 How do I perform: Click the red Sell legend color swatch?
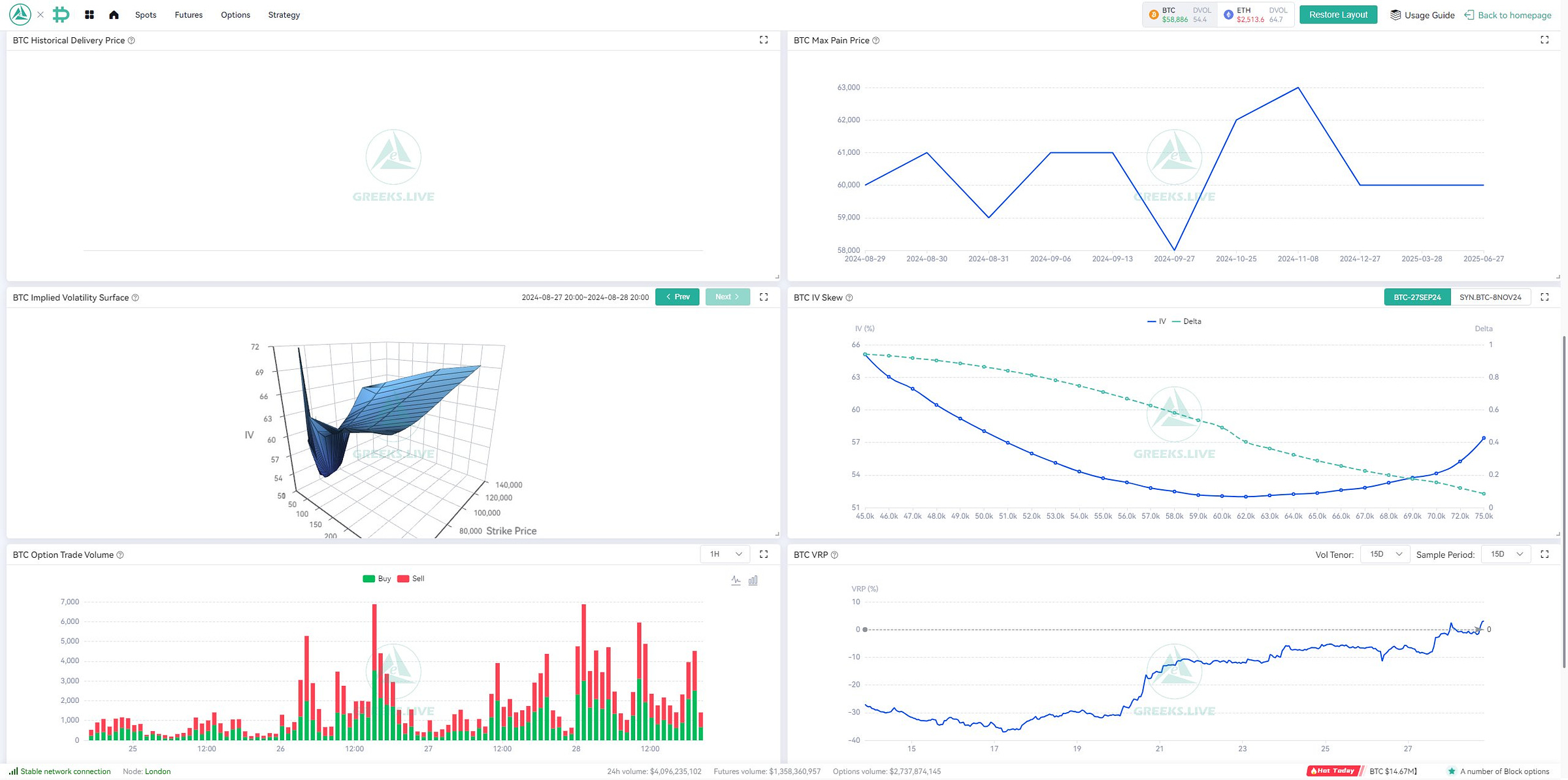[403, 579]
